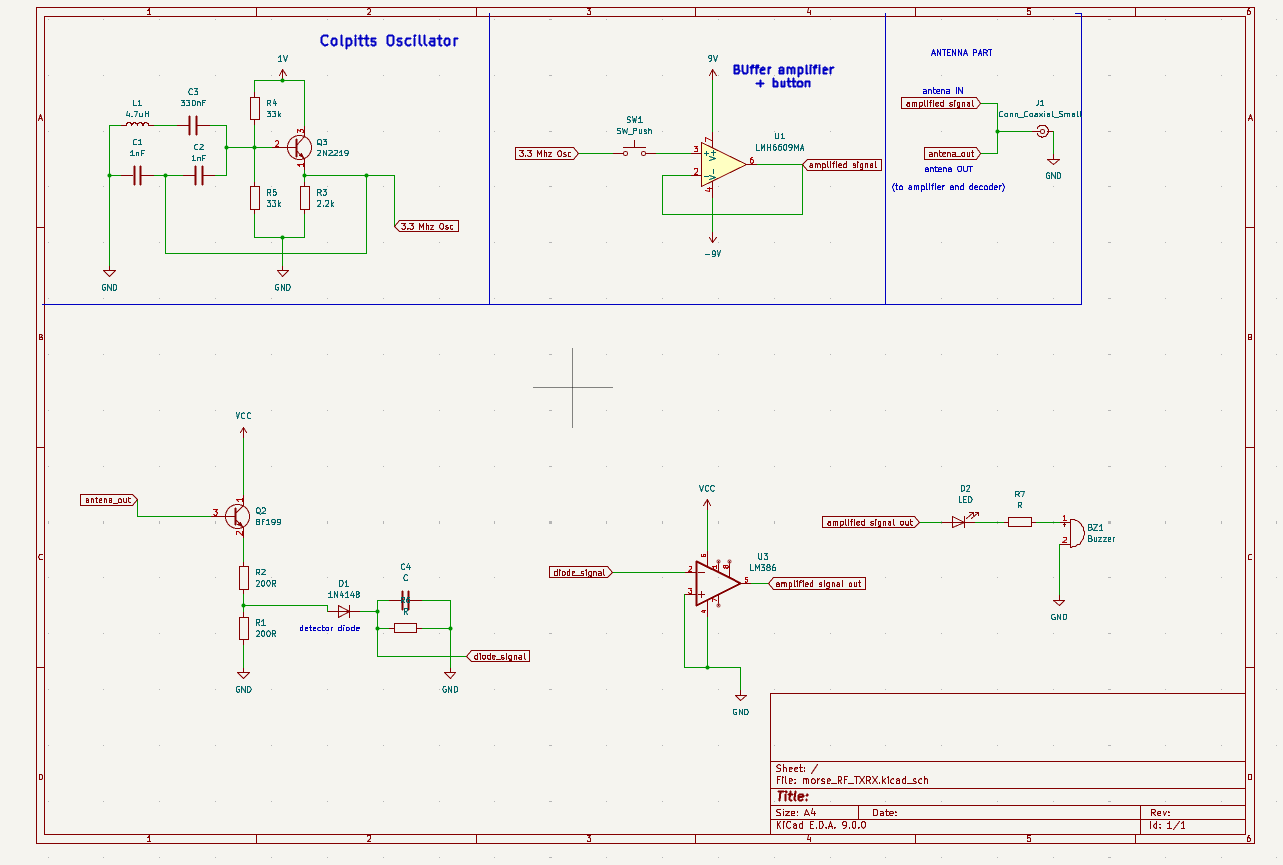The image size is (1283, 865).
Task: Select the diode_signal output label
Action: click(x=498, y=655)
